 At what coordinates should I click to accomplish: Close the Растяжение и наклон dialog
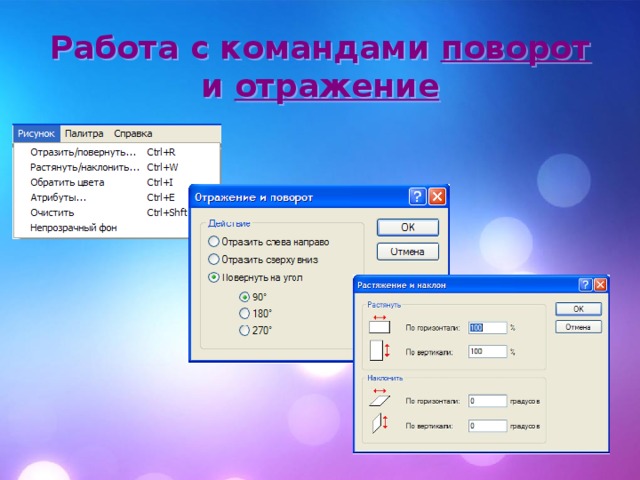coord(600,285)
